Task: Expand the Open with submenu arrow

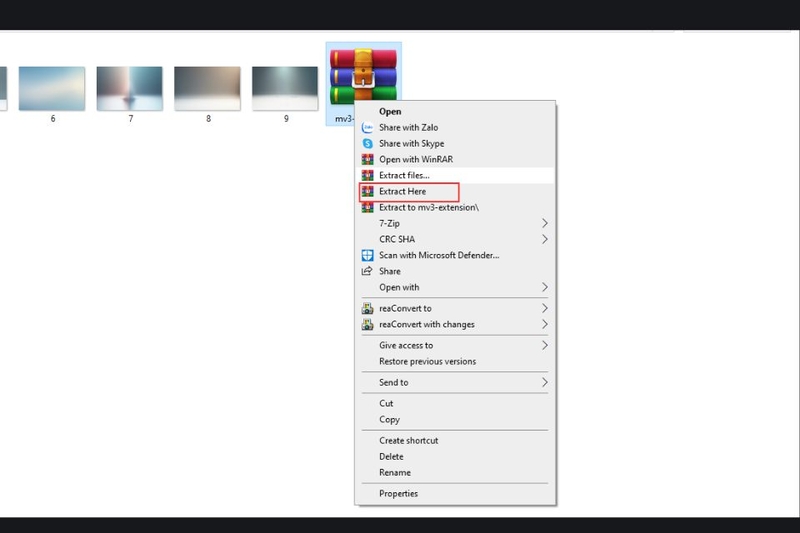Action: [x=544, y=287]
